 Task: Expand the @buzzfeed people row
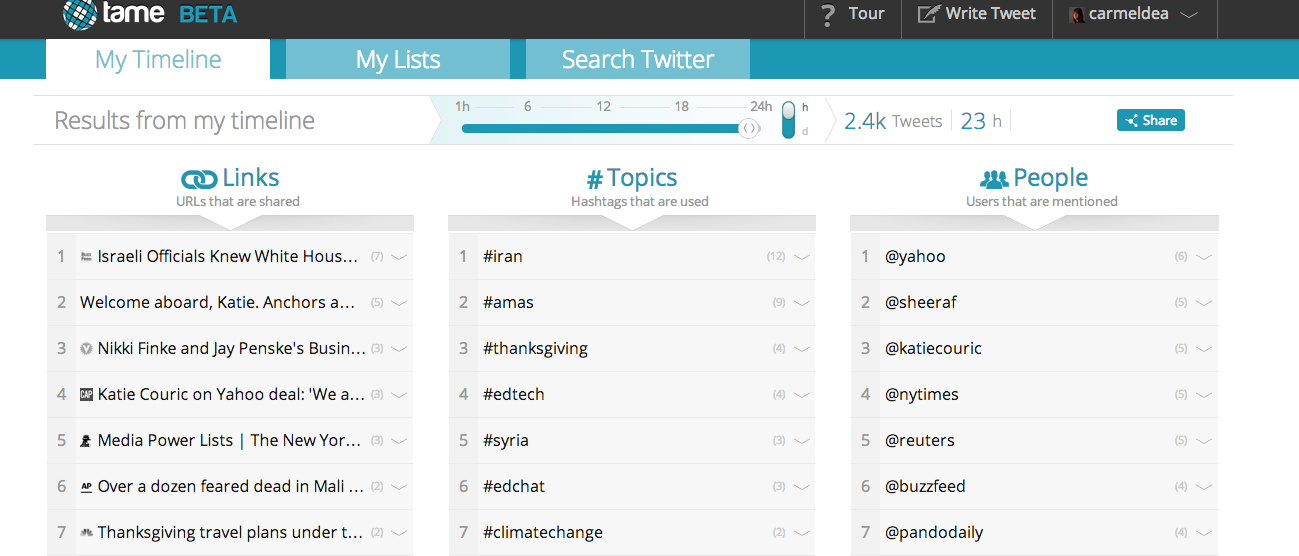point(1203,487)
